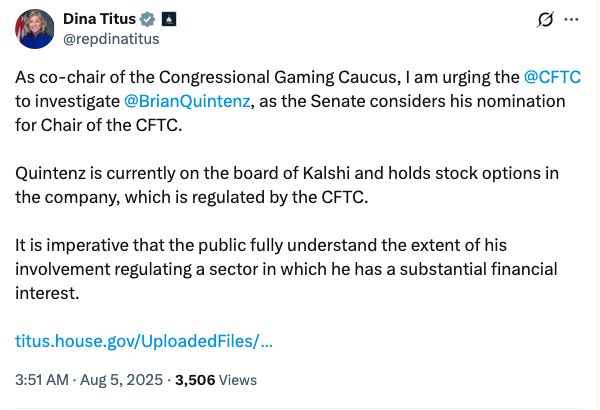Click the Dina Titus display name
600x410 pixels.
pyautogui.click(x=99, y=20)
